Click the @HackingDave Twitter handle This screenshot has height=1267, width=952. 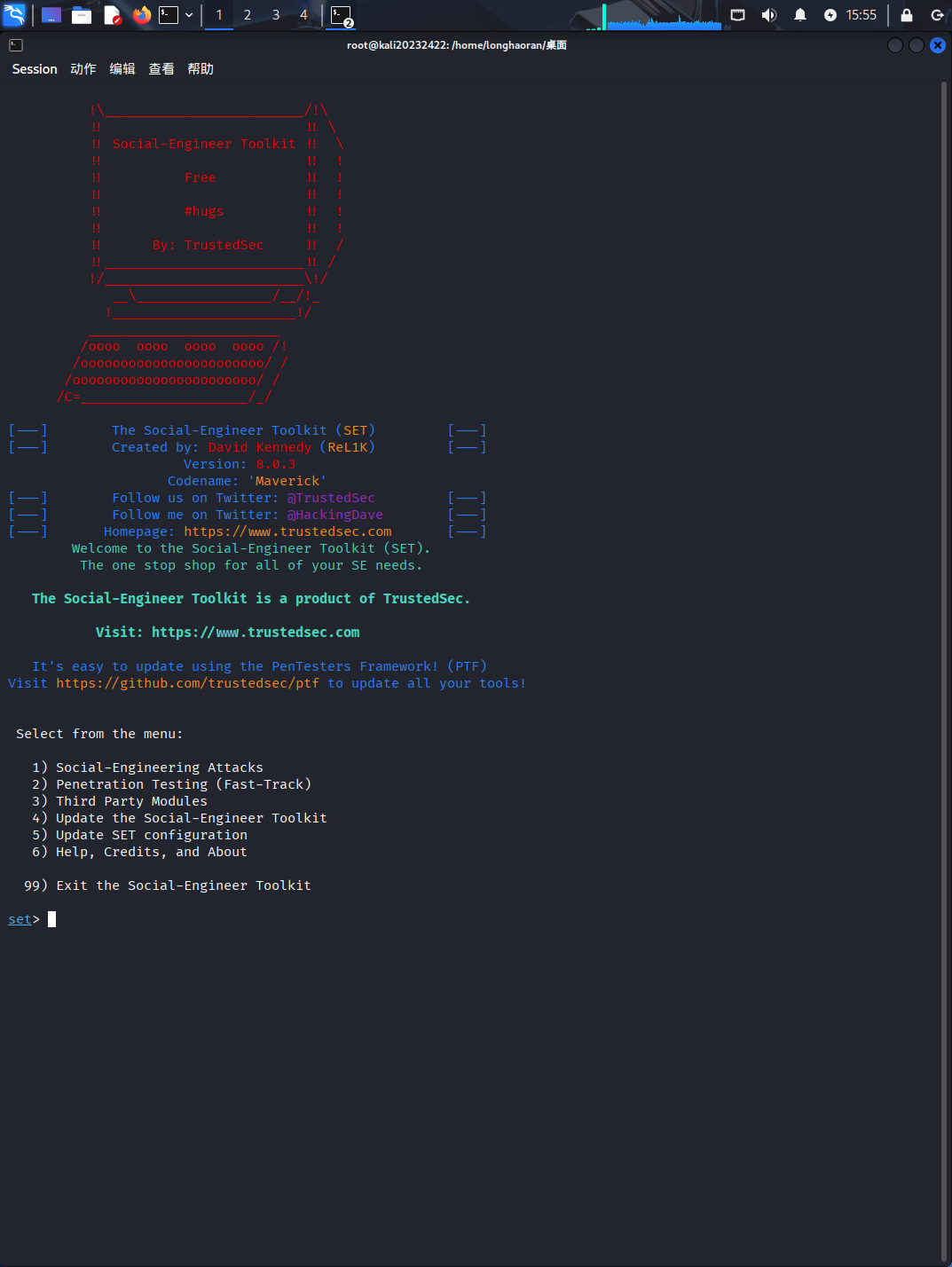point(335,515)
